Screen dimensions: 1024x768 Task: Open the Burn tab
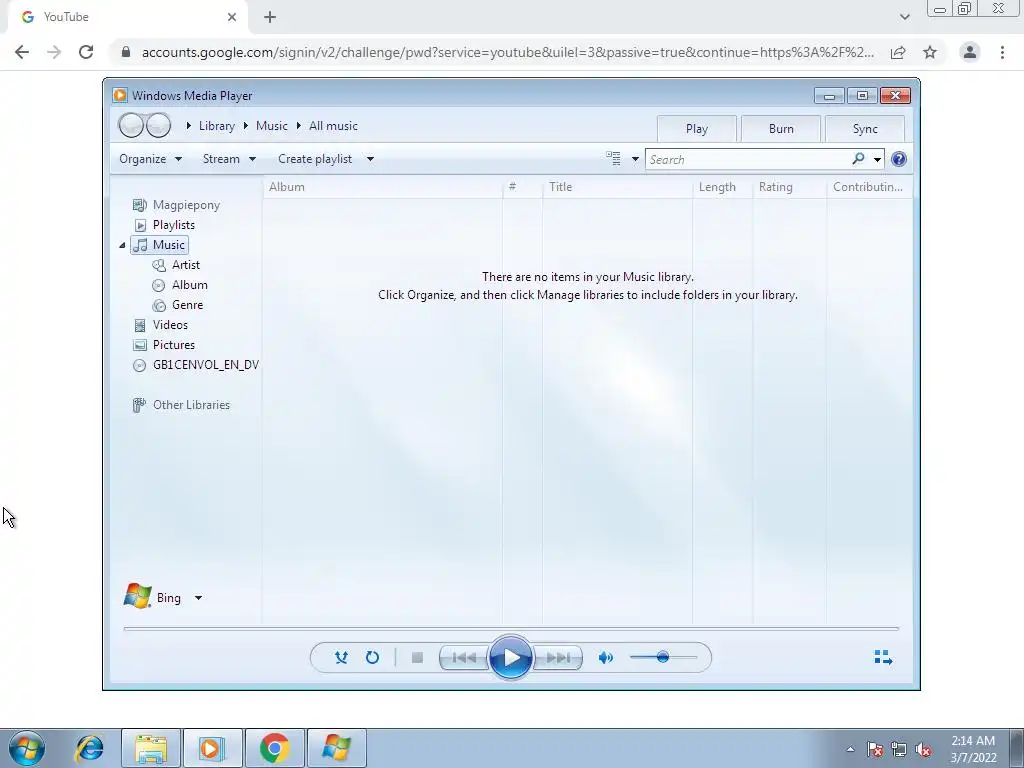781,129
